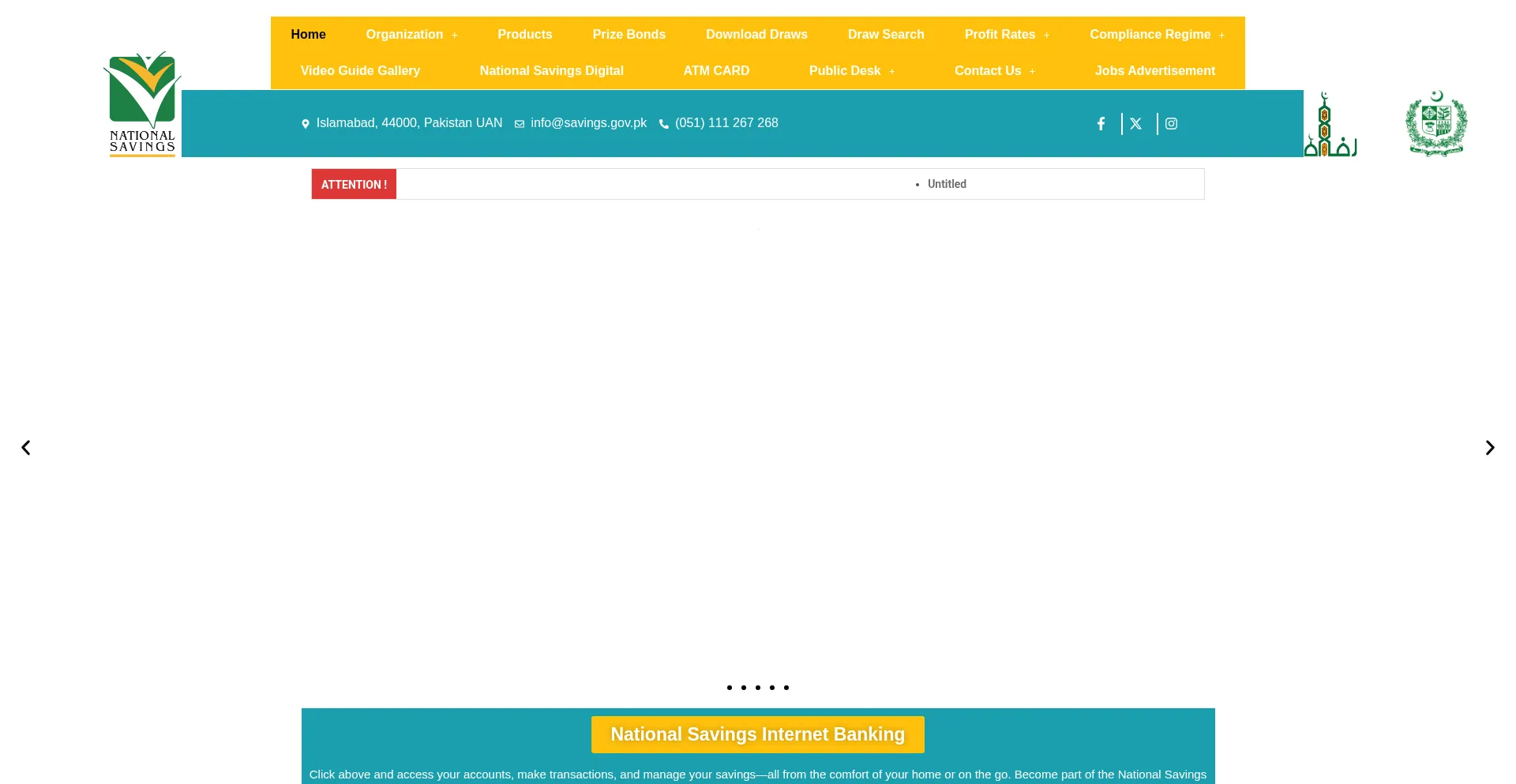This screenshot has height=784, width=1516.
Task: Open Download Draws menu item
Action: click(x=756, y=35)
